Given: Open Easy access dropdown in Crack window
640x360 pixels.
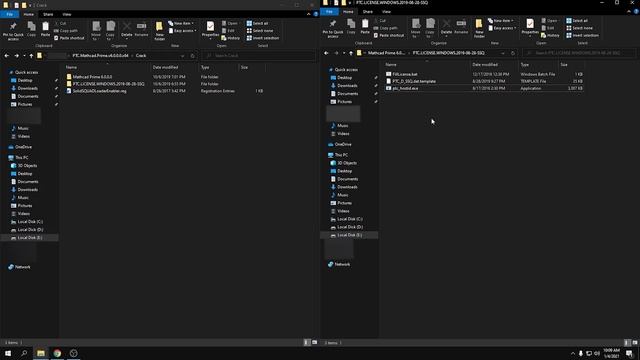Looking at the screenshot, I should click(x=182, y=31).
